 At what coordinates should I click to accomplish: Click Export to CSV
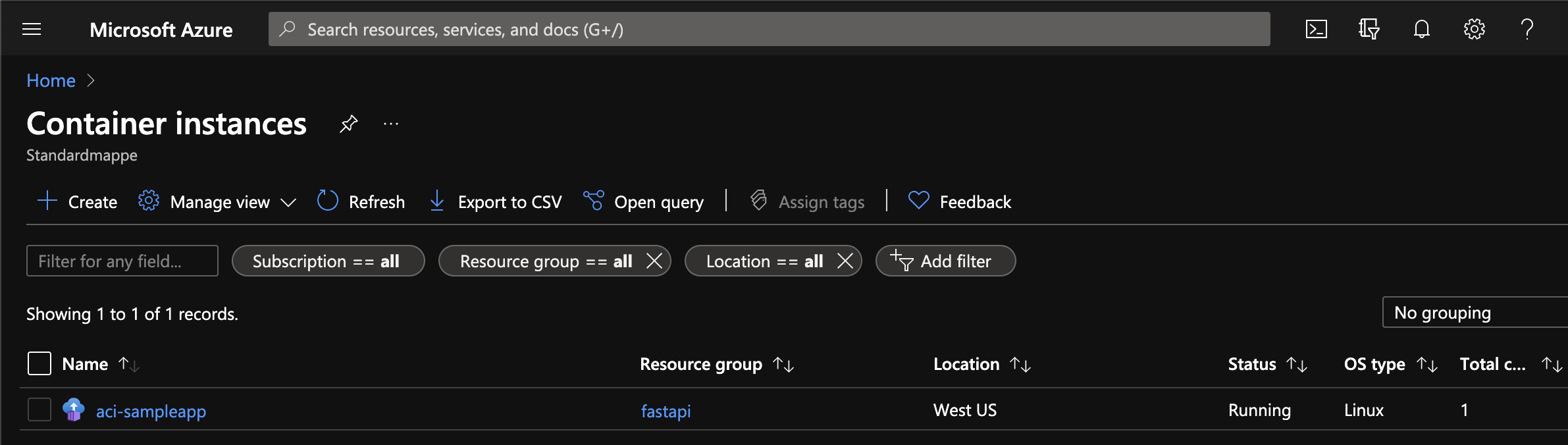coord(496,201)
